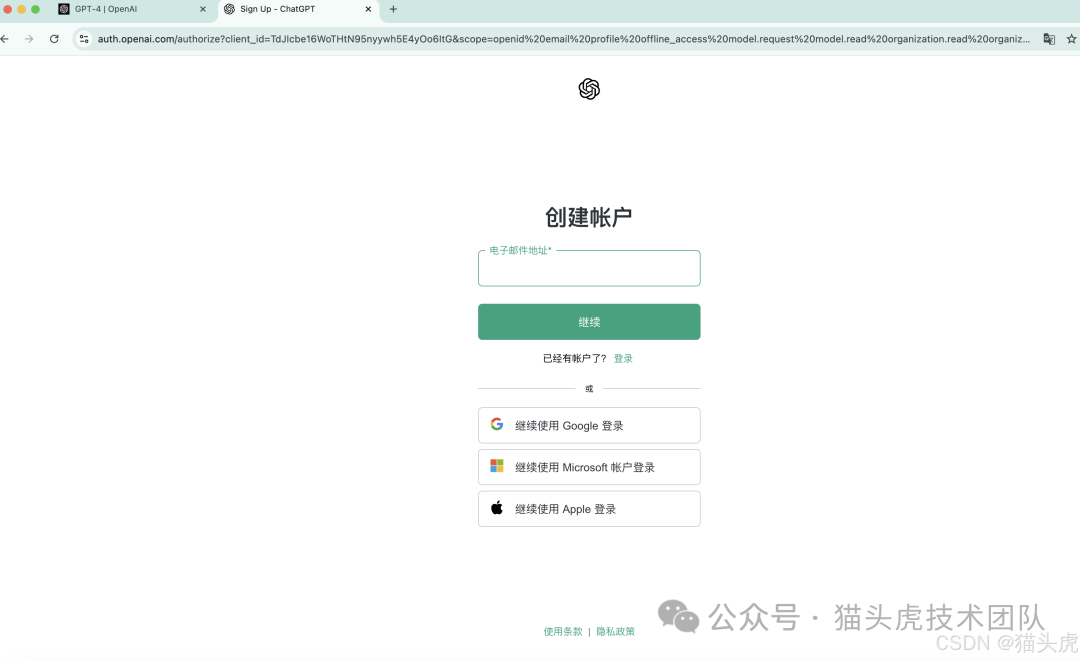The width and height of the screenshot is (1080, 661).
Task: Continue with Microsoft account login button
Action: click(x=589, y=467)
